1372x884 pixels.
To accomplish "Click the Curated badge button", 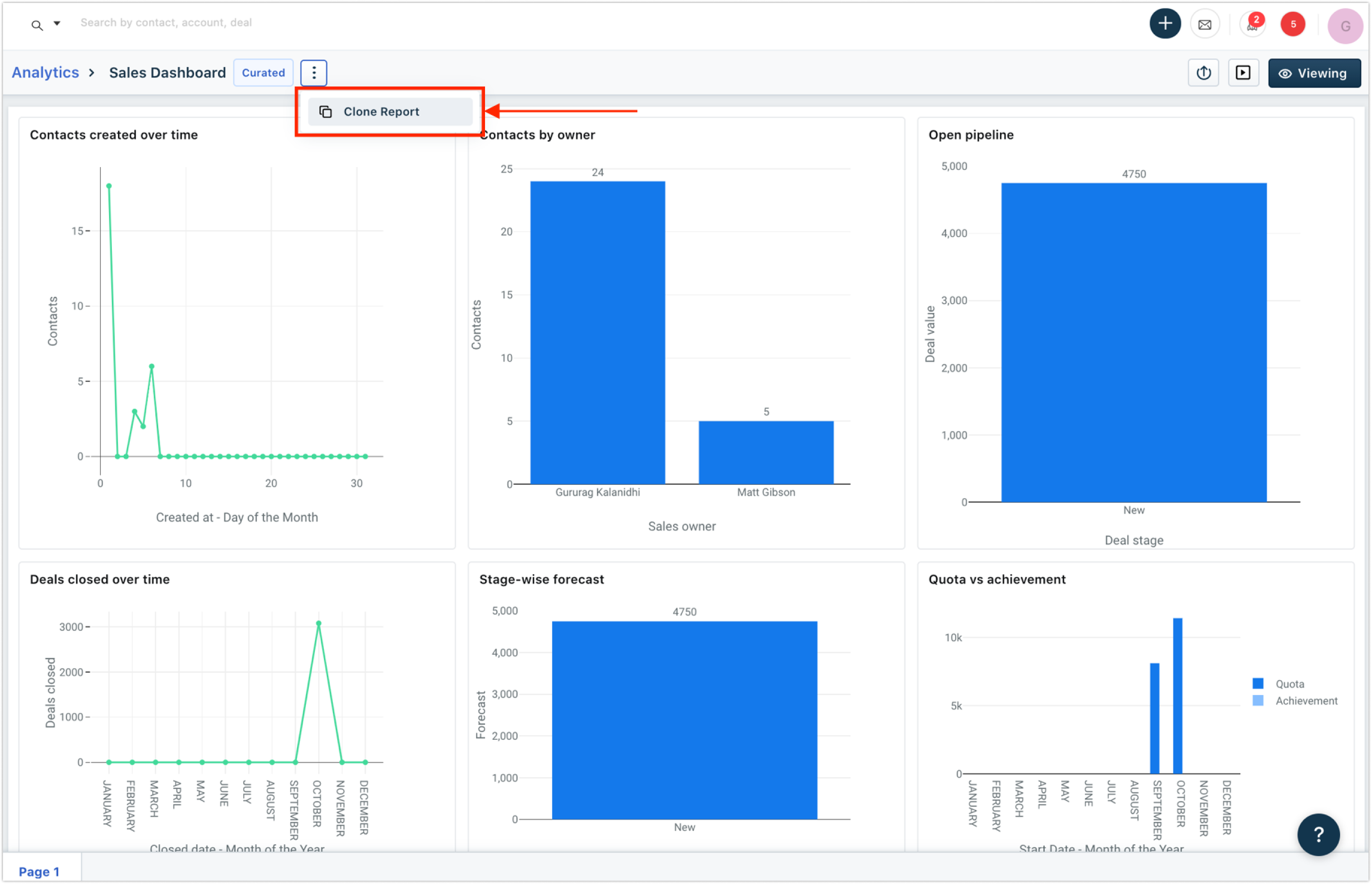I will click(263, 73).
